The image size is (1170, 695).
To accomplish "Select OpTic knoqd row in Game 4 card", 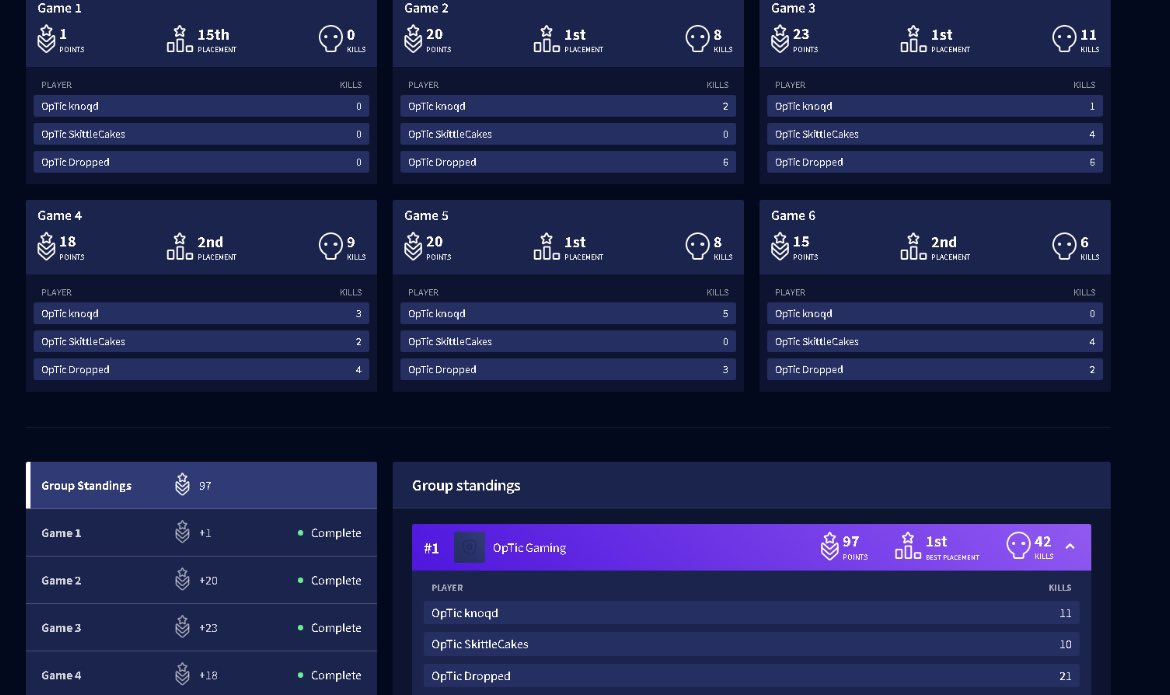I will 201,314.
